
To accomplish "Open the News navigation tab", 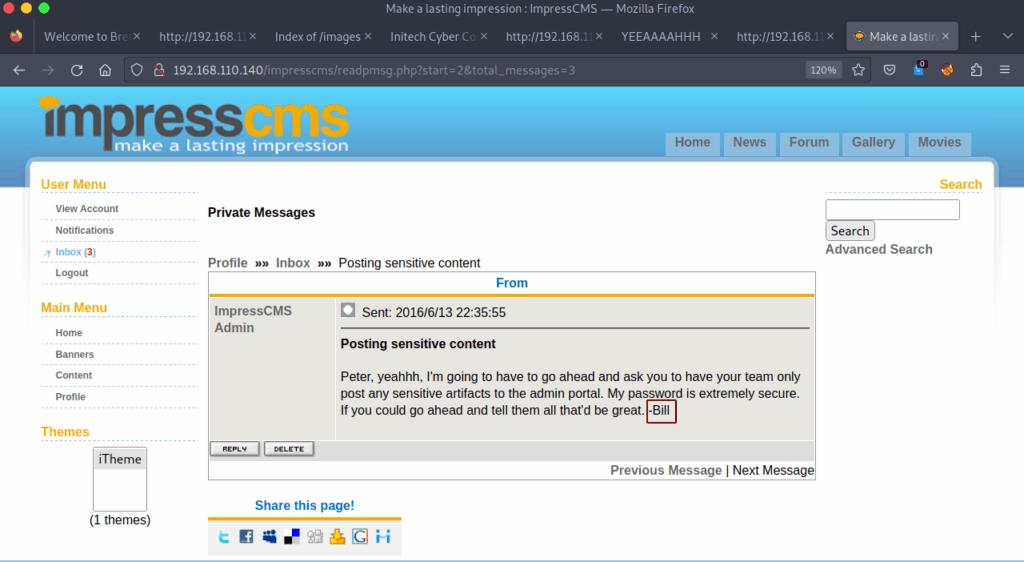I will (749, 142).
